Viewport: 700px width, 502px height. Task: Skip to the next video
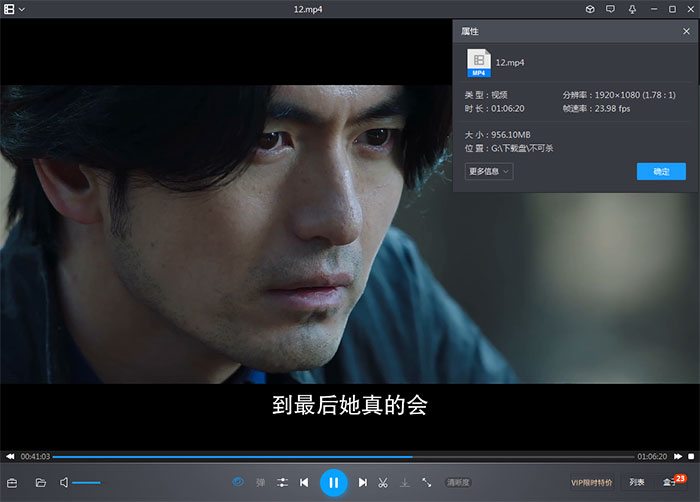tap(363, 482)
